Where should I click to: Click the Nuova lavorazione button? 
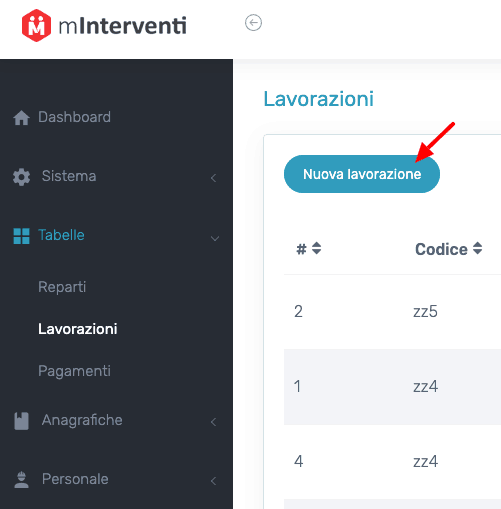click(x=362, y=174)
